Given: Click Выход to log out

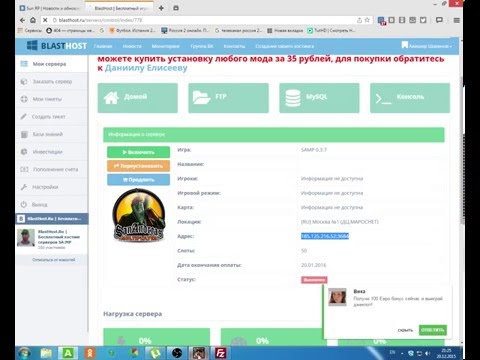Looking at the screenshot, I should tap(52, 204).
